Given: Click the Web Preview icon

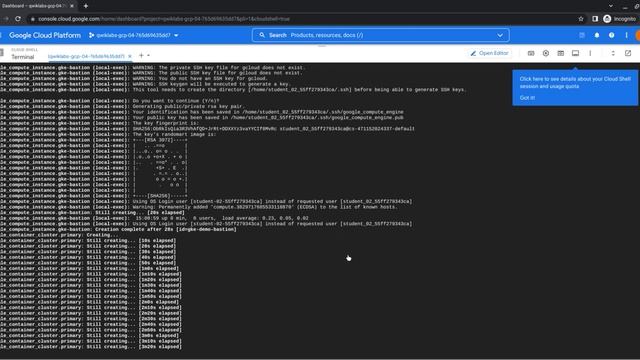Looking at the screenshot, I should pos(546,53).
